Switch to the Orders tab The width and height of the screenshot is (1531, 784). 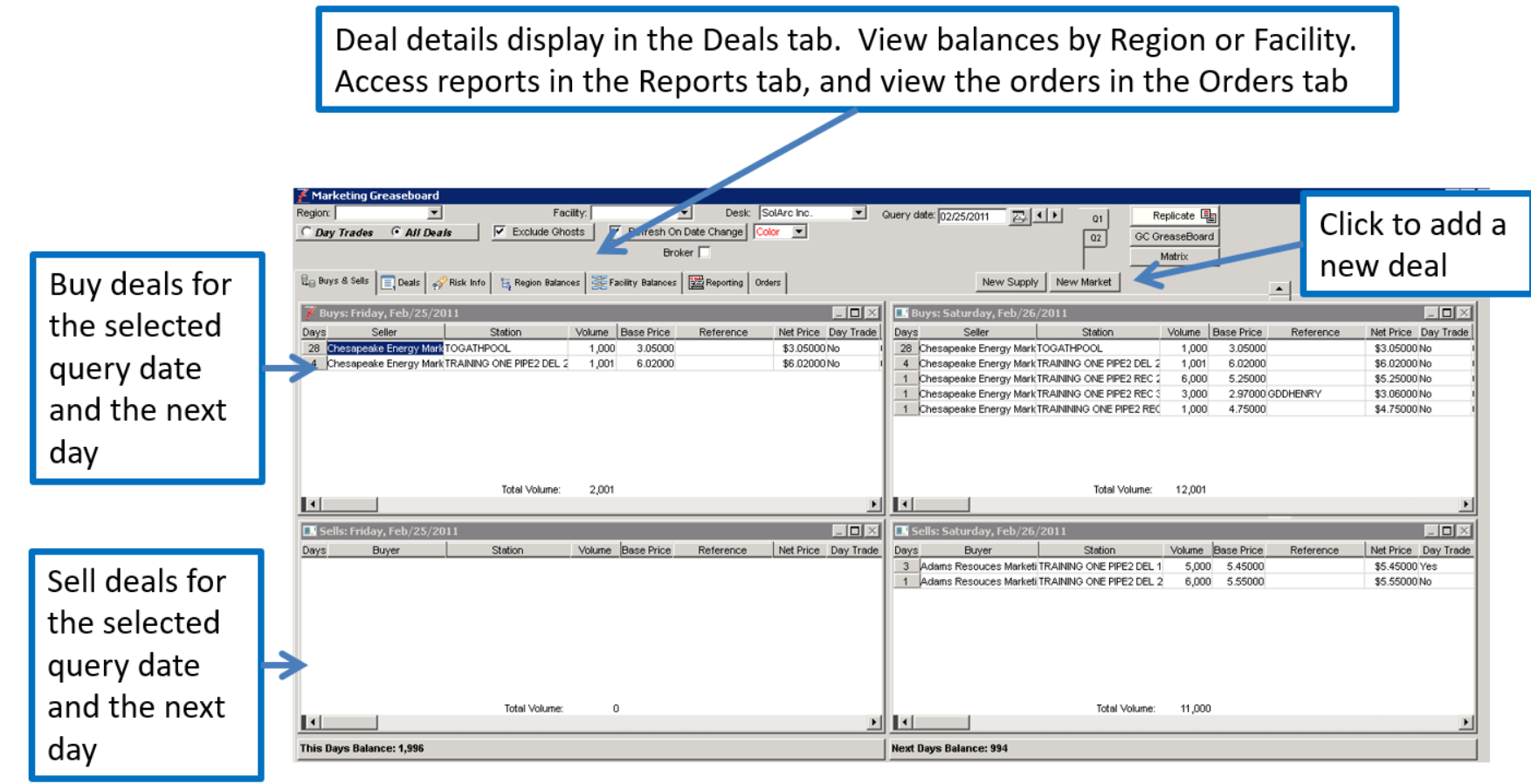768,282
